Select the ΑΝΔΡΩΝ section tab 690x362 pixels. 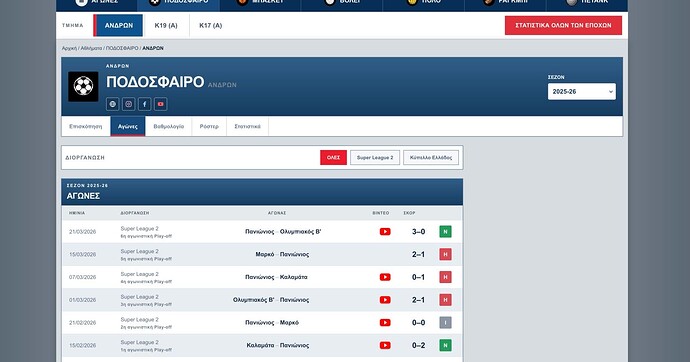119,26
